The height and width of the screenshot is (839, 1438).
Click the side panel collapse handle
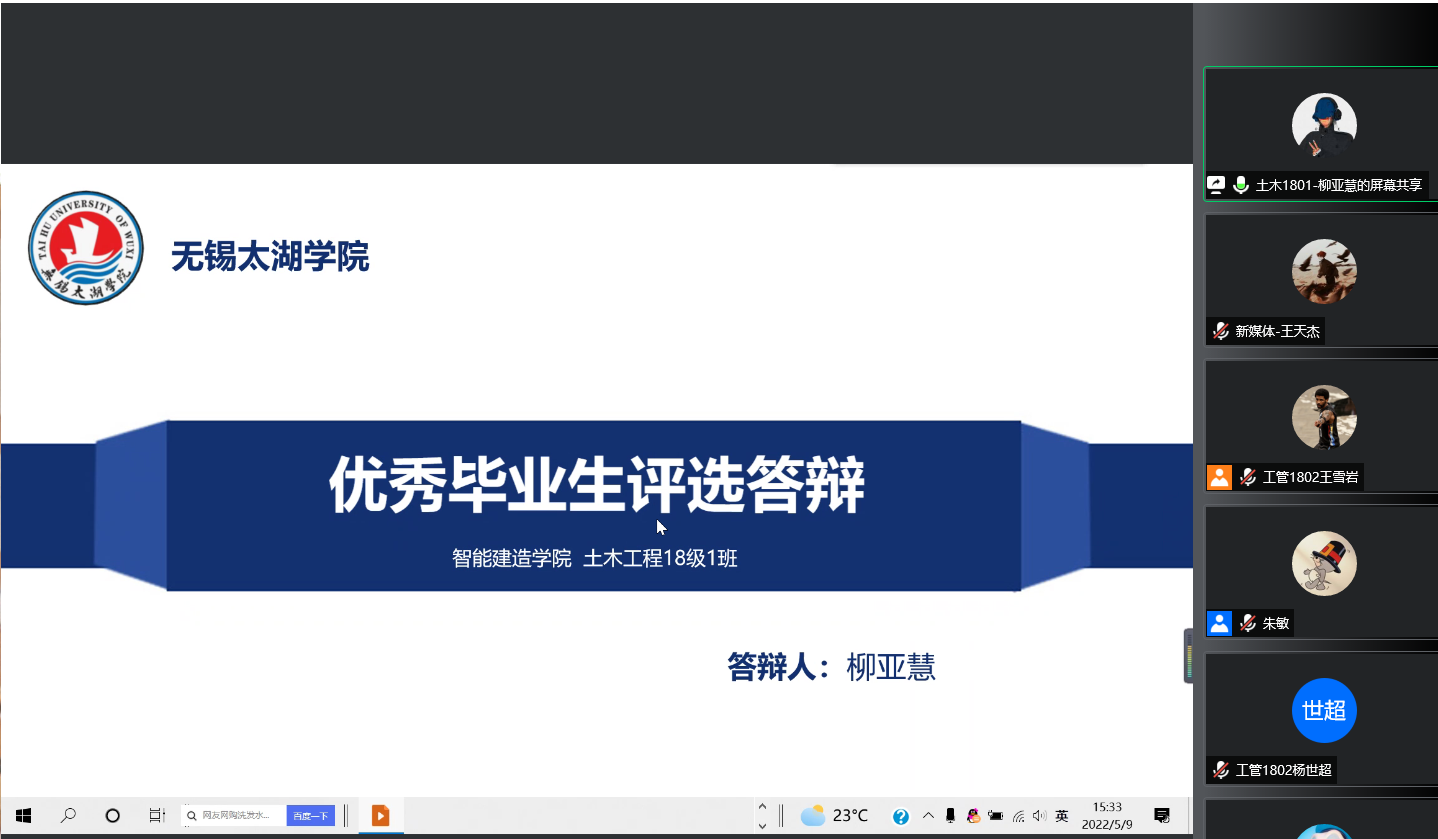(1188, 656)
